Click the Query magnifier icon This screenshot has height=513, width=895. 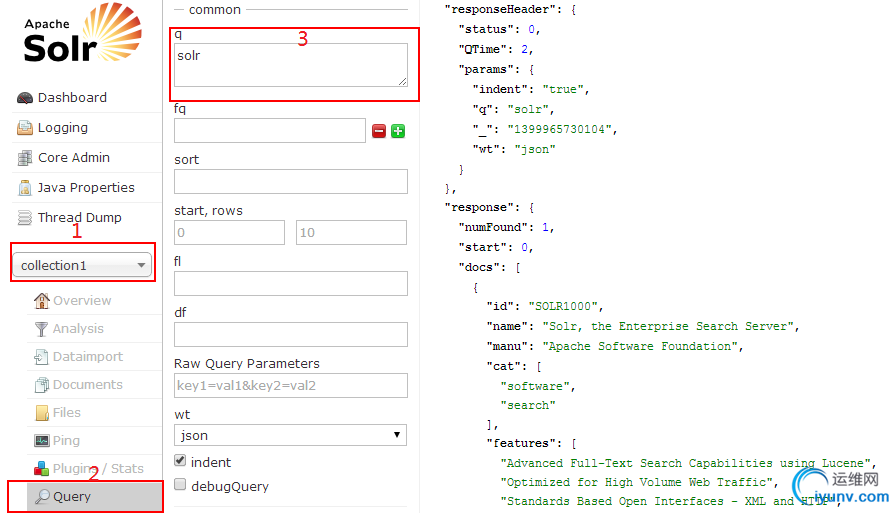pos(42,496)
